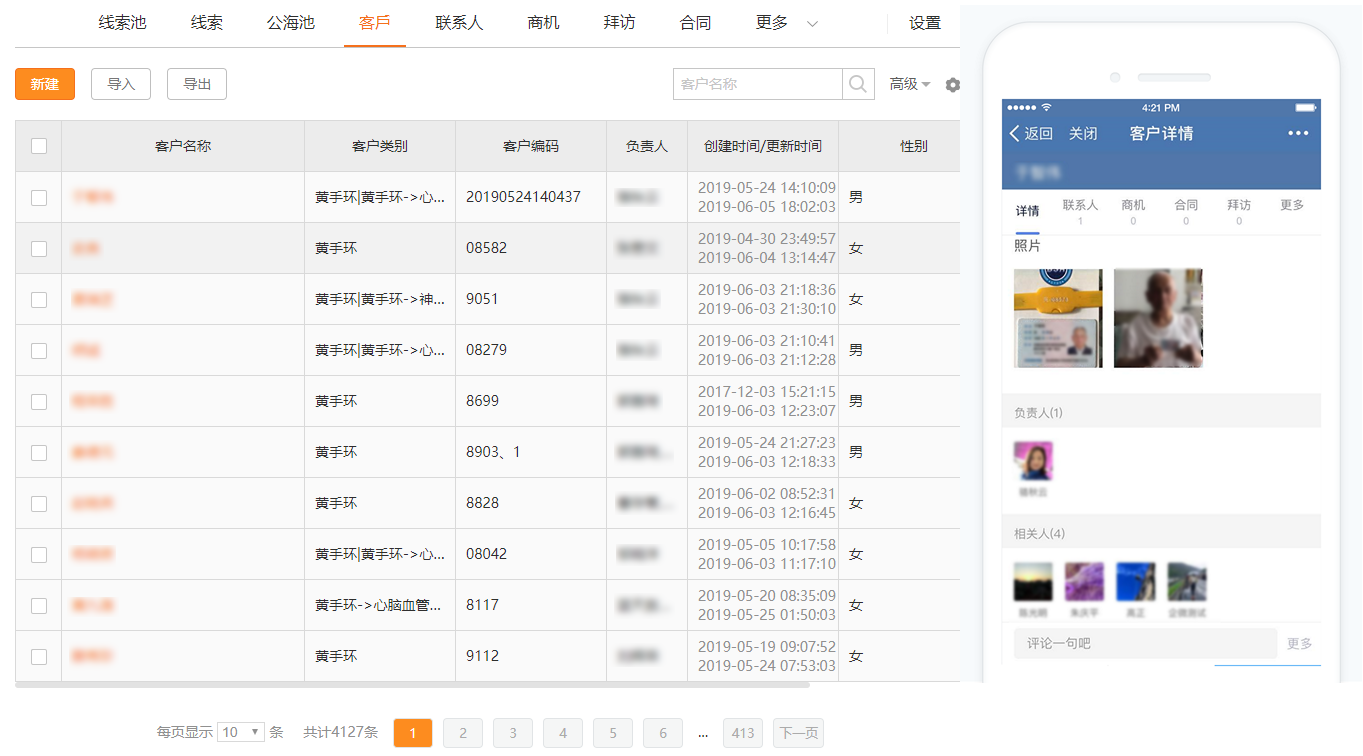Tap the first 相关人 avatar
Image resolution: width=1363 pixels, height=756 pixels.
[x=1033, y=582]
